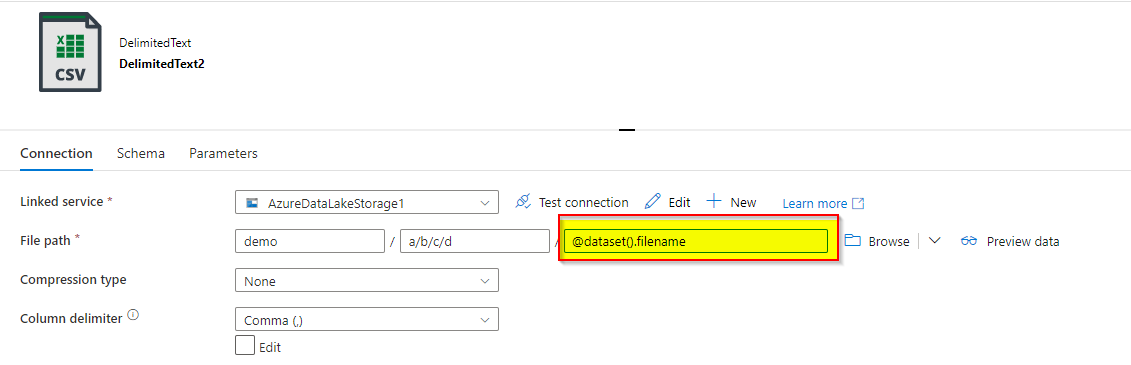This screenshot has height=365, width=1131.
Task: Click the Browse folder icon
Action: (853, 240)
